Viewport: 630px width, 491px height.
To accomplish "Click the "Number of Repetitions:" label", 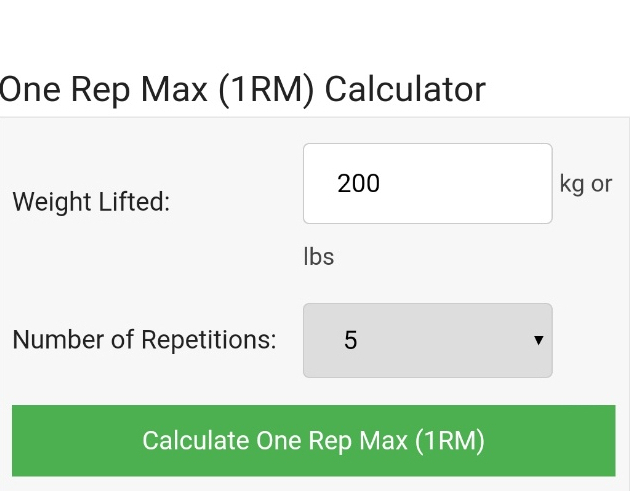I will tap(144, 340).
